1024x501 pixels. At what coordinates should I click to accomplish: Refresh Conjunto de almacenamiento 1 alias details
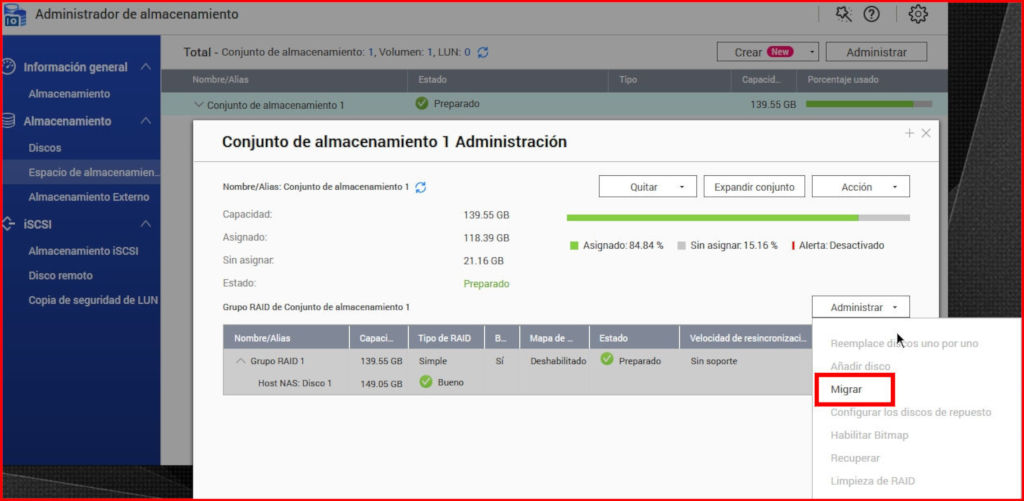421,187
